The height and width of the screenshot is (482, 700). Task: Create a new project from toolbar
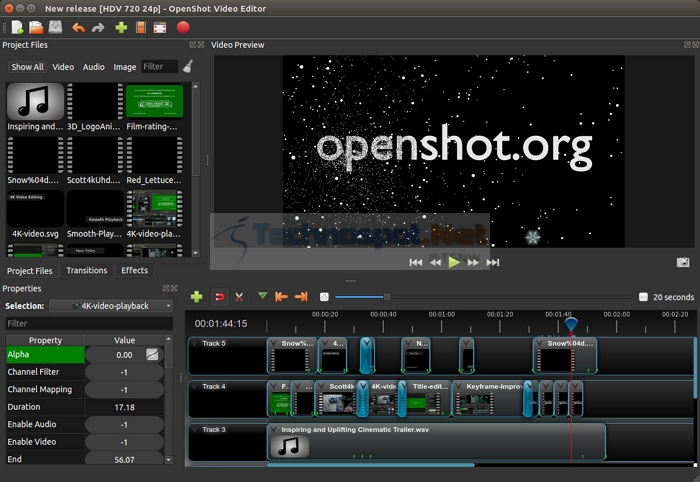point(17,28)
